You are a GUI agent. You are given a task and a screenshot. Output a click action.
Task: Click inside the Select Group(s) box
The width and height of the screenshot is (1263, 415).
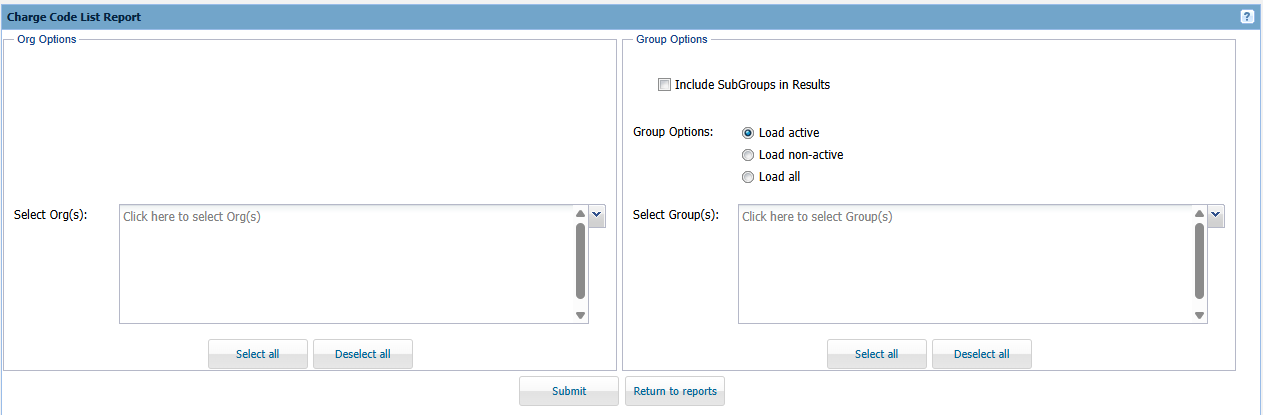coord(965,264)
